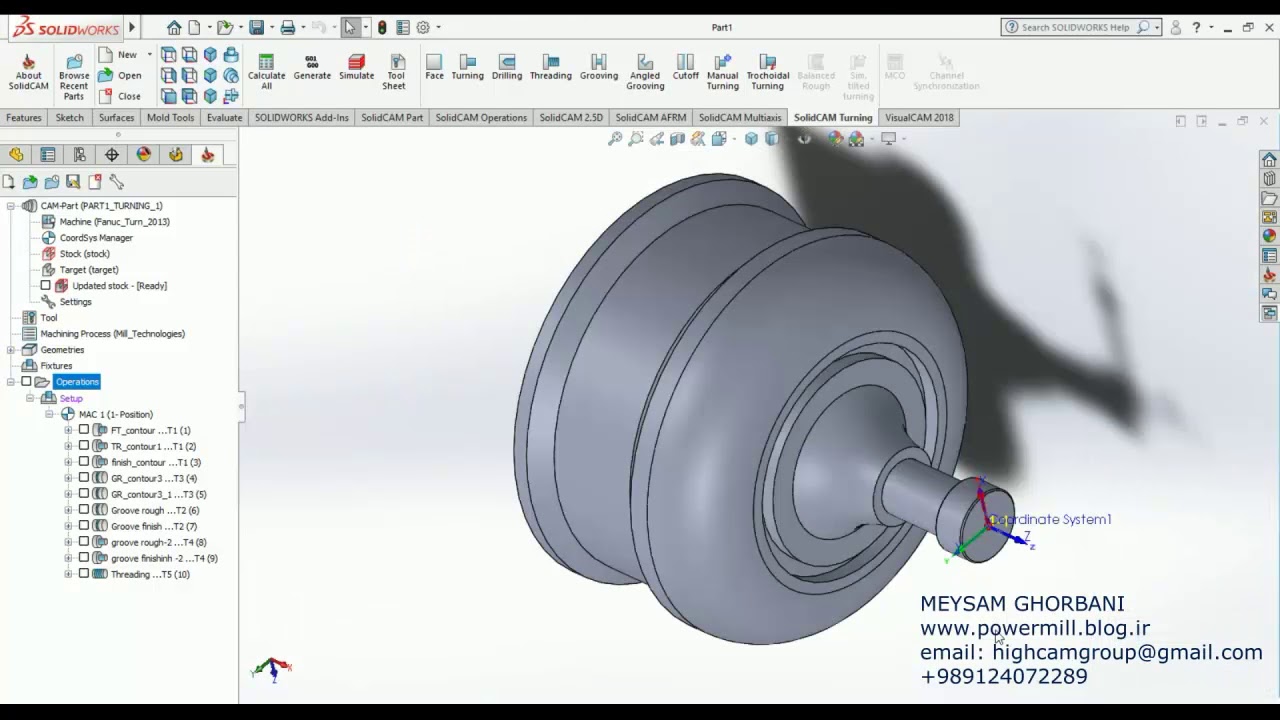Collapse the Setup node
The height and width of the screenshot is (720, 1280).
(30, 398)
